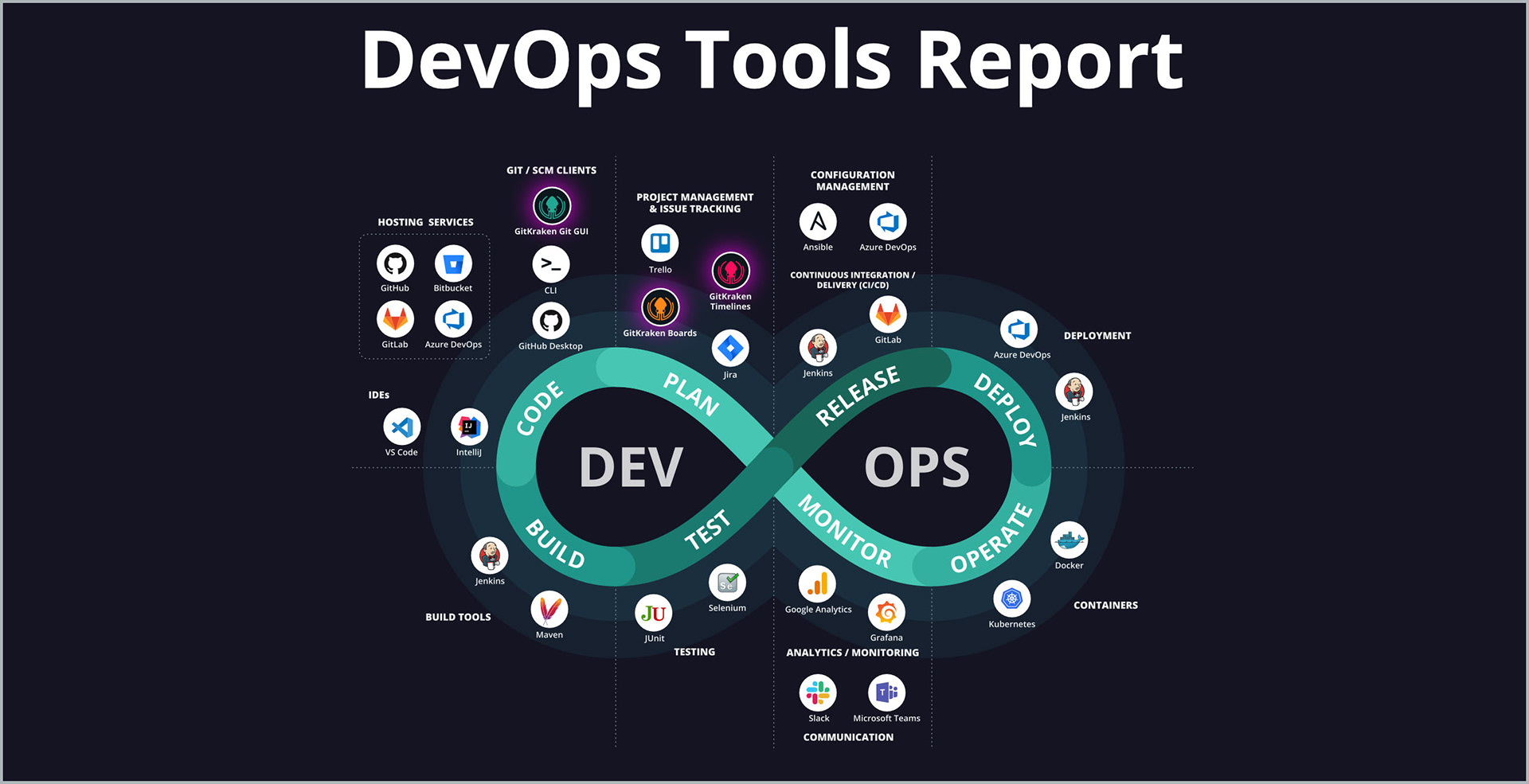Click the JUnit icon
This screenshot has height=784, width=1529.
click(x=654, y=613)
